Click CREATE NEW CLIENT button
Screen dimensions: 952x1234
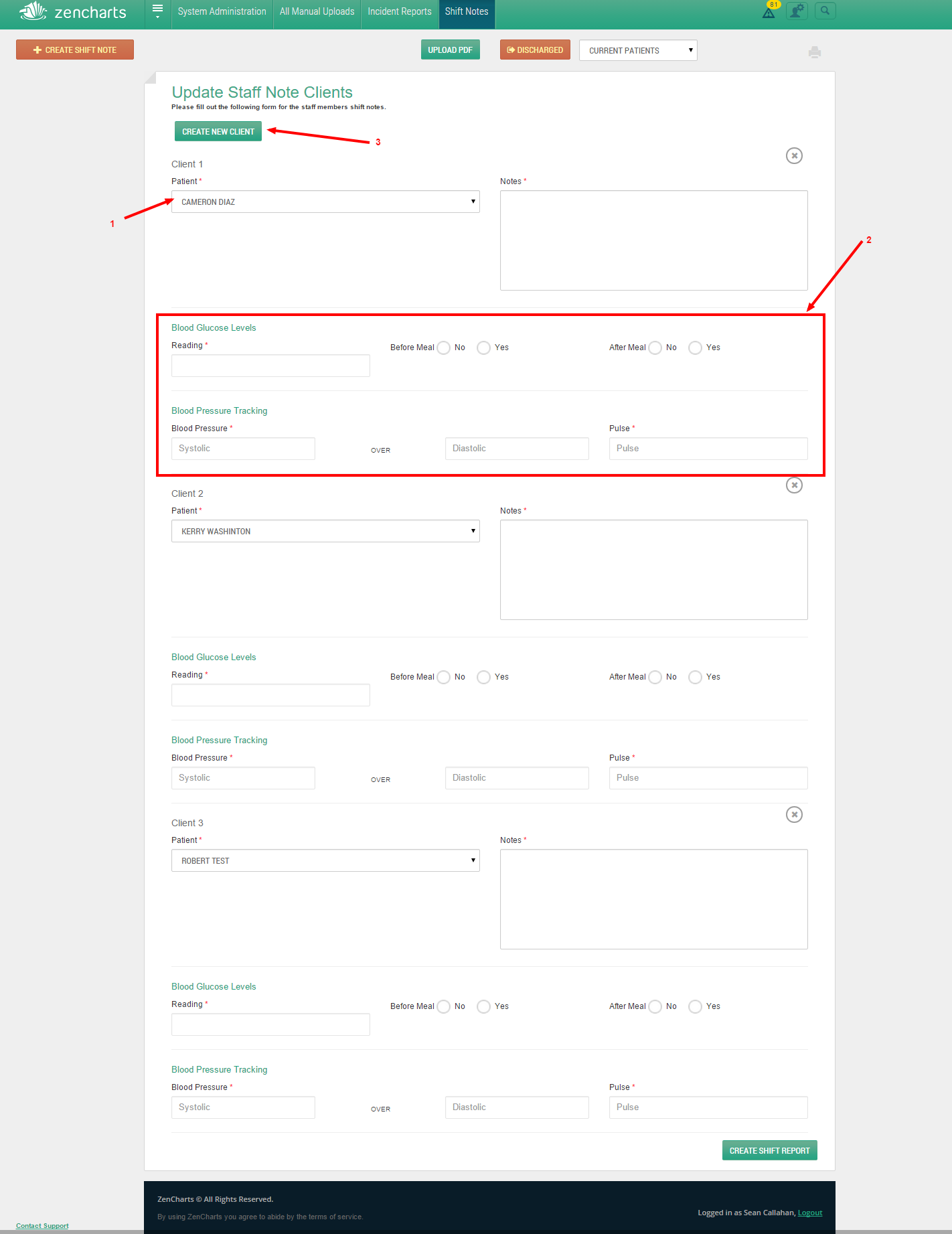click(218, 131)
